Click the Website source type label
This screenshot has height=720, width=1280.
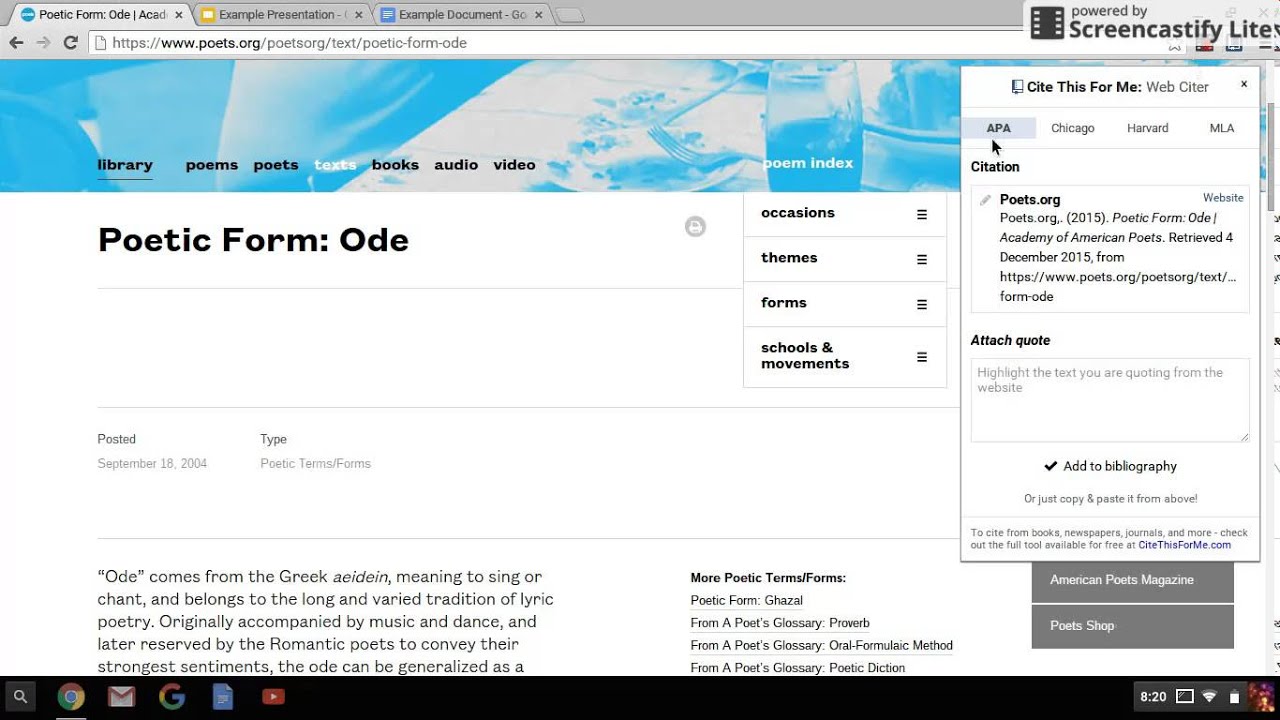(x=1223, y=198)
